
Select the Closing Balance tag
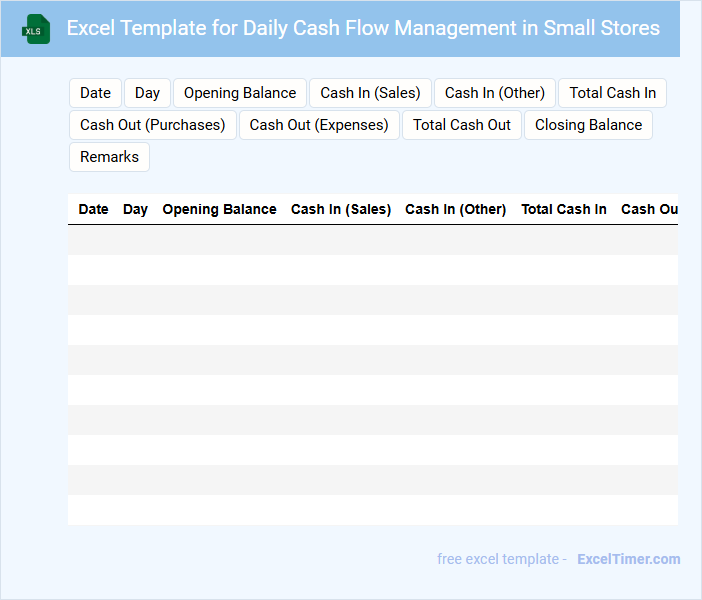pos(588,125)
